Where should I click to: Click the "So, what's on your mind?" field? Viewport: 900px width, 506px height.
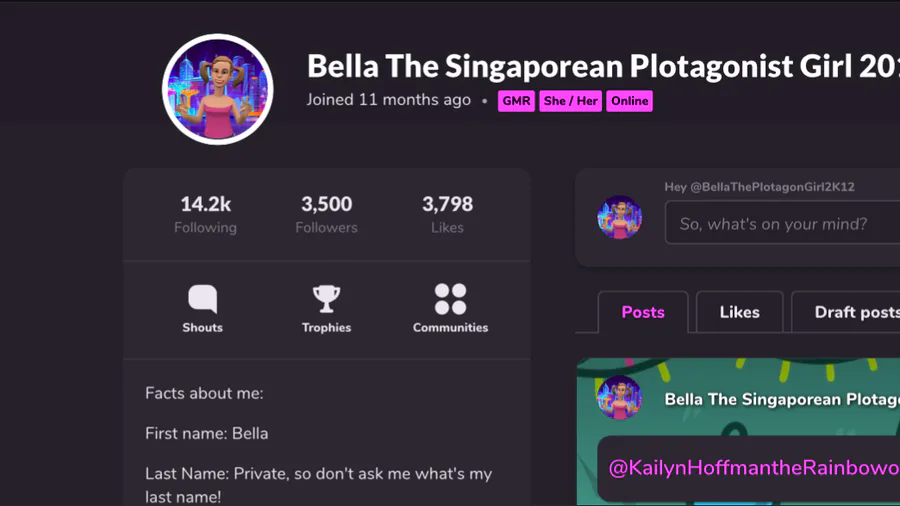(782, 223)
